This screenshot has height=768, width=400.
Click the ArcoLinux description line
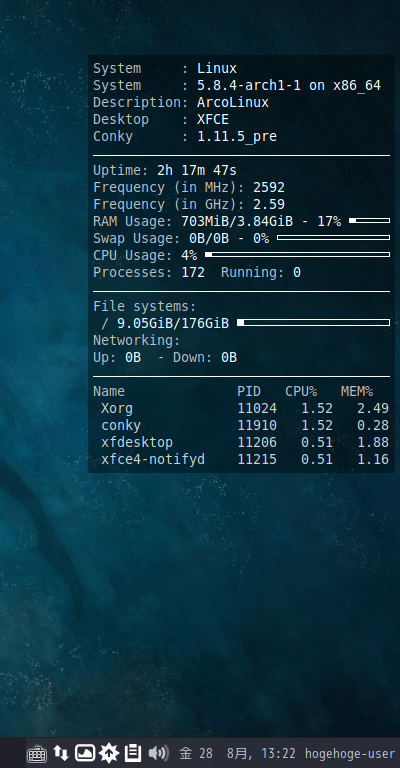181,102
